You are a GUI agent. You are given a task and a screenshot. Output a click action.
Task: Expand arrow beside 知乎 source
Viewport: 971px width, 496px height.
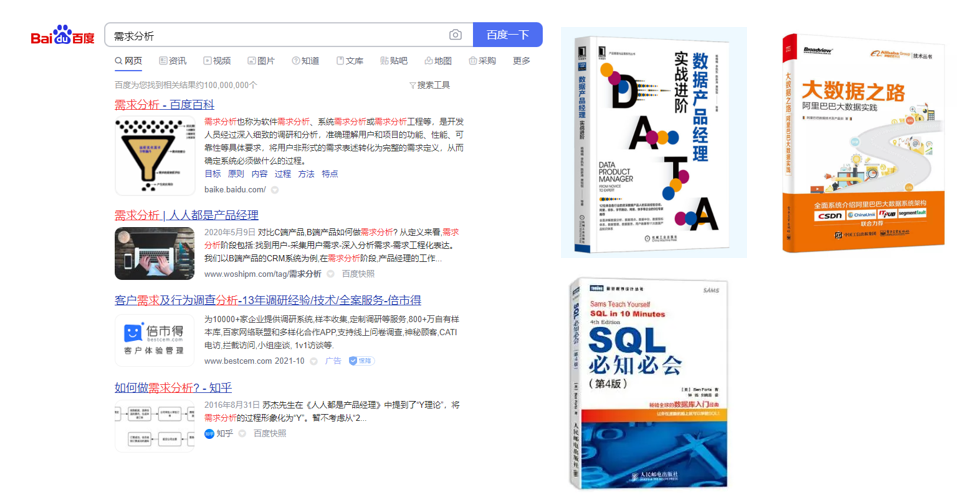point(242,434)
